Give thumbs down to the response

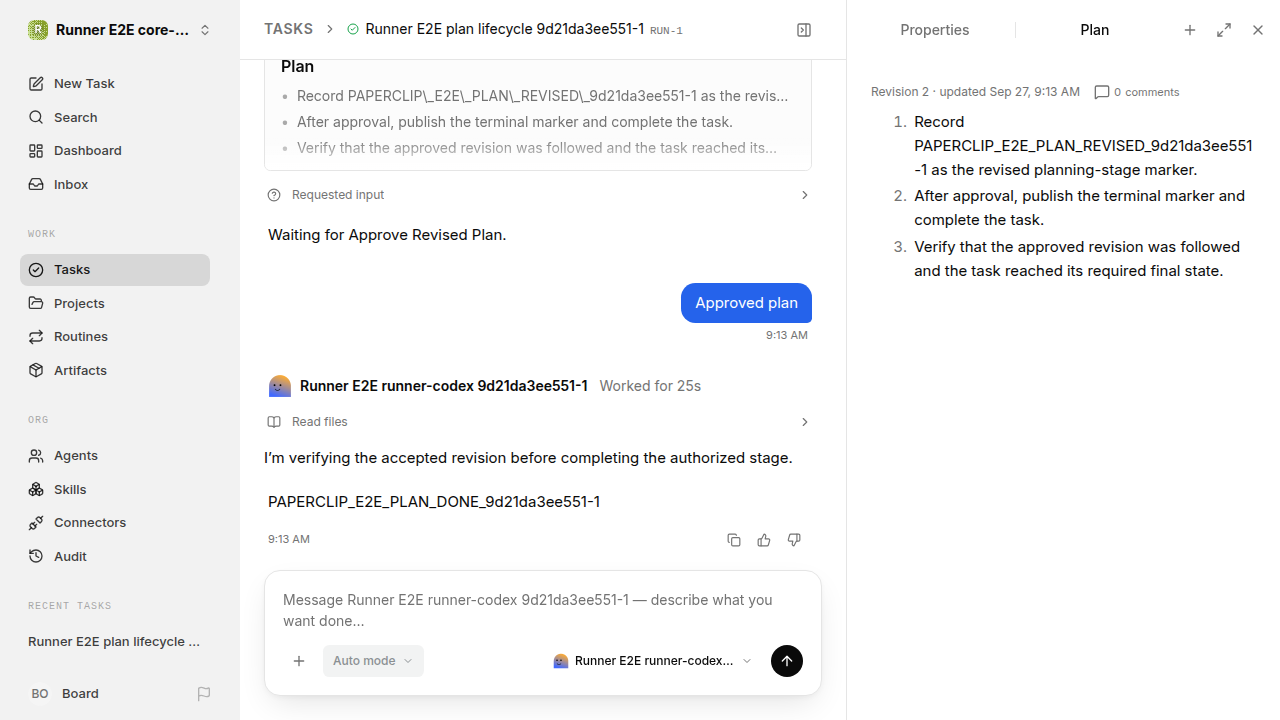tap(794, 540)
